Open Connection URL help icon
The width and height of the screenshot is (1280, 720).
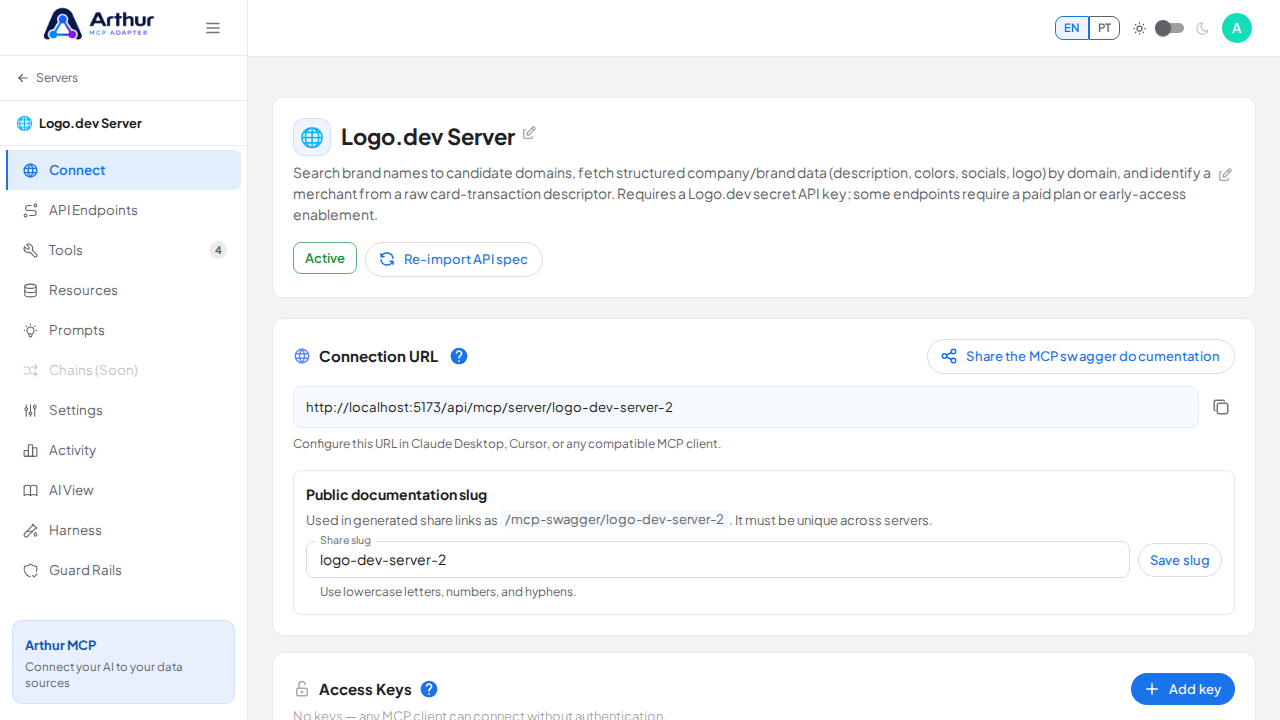click(459, 356)
